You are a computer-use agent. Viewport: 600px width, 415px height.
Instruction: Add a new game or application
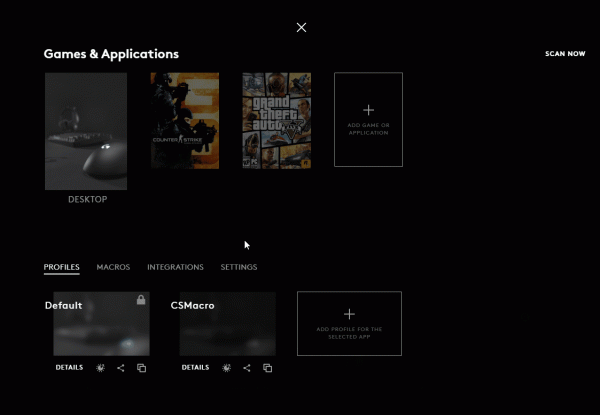pos(368,119)
